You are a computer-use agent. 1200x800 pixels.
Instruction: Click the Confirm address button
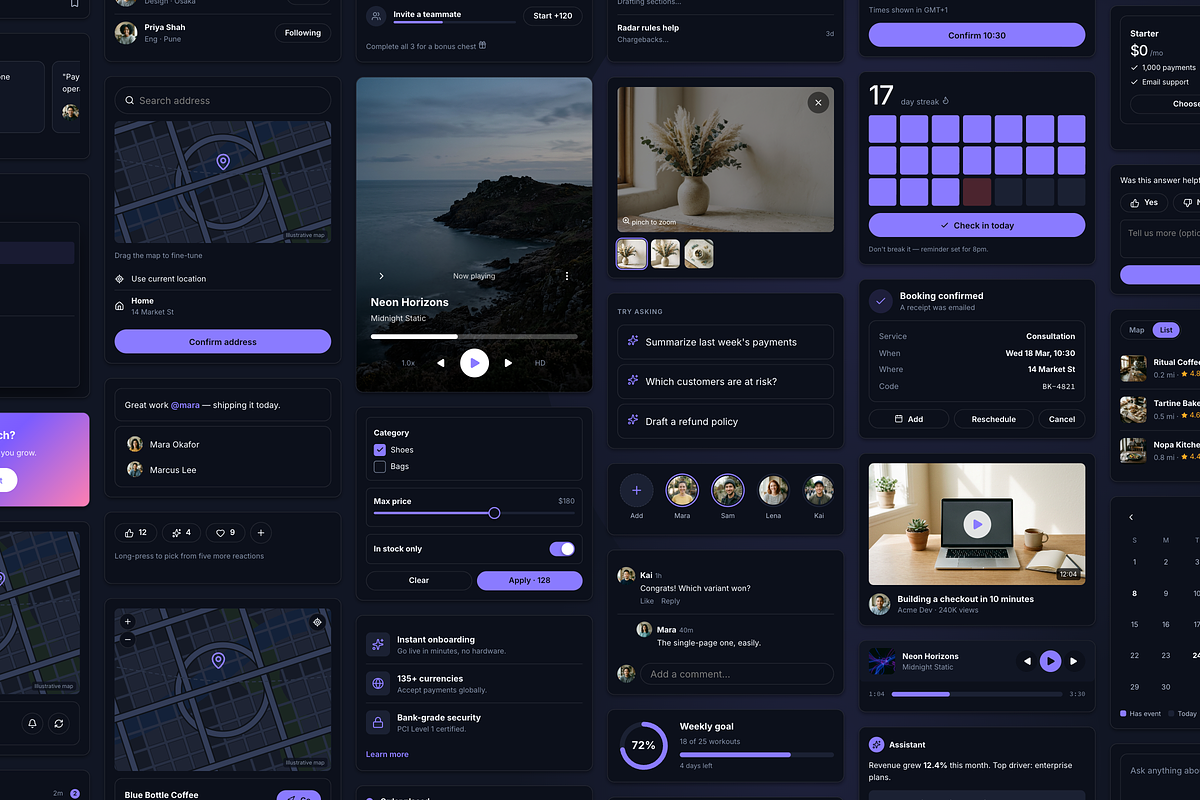point(223,342)
